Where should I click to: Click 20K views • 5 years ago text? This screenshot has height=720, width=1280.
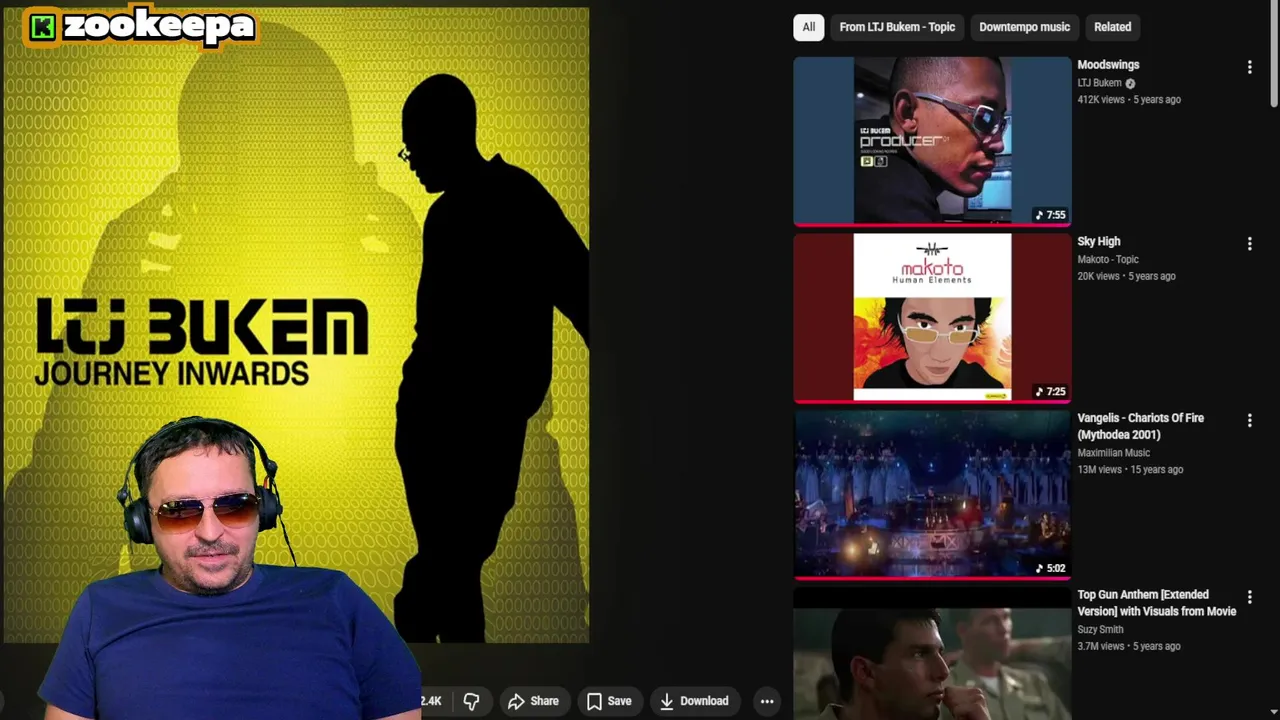[x=1126, y=277]
